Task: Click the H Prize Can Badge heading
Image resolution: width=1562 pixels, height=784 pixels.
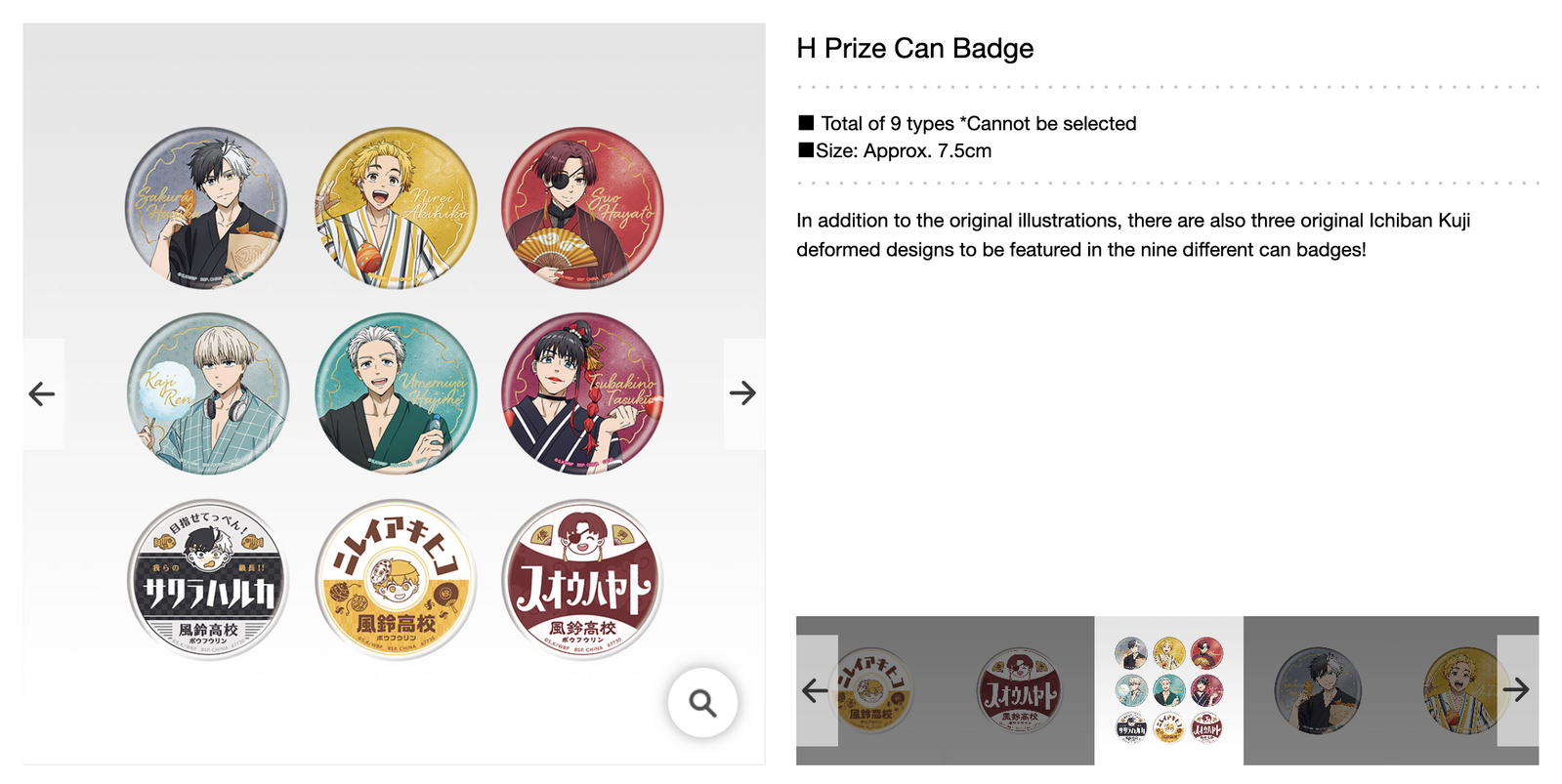Action: tap(914, 49)
